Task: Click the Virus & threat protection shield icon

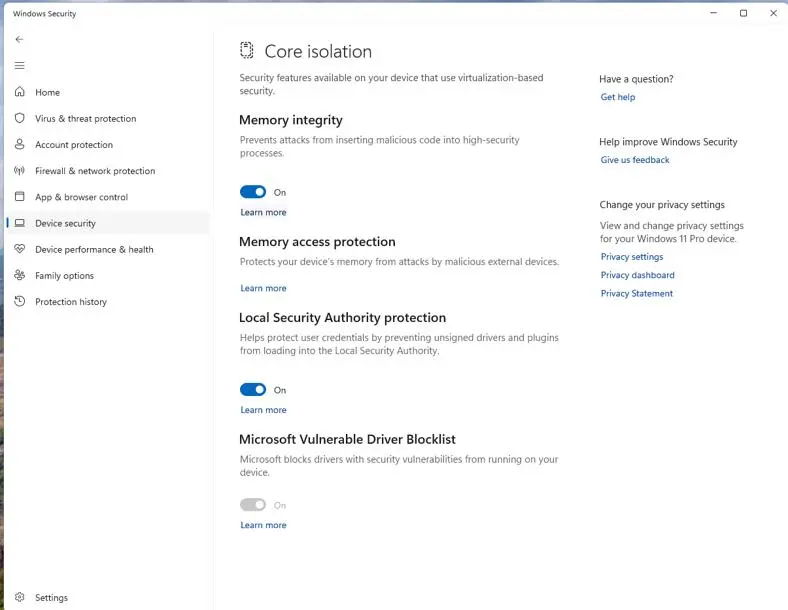Action: [x=19, y=118]
